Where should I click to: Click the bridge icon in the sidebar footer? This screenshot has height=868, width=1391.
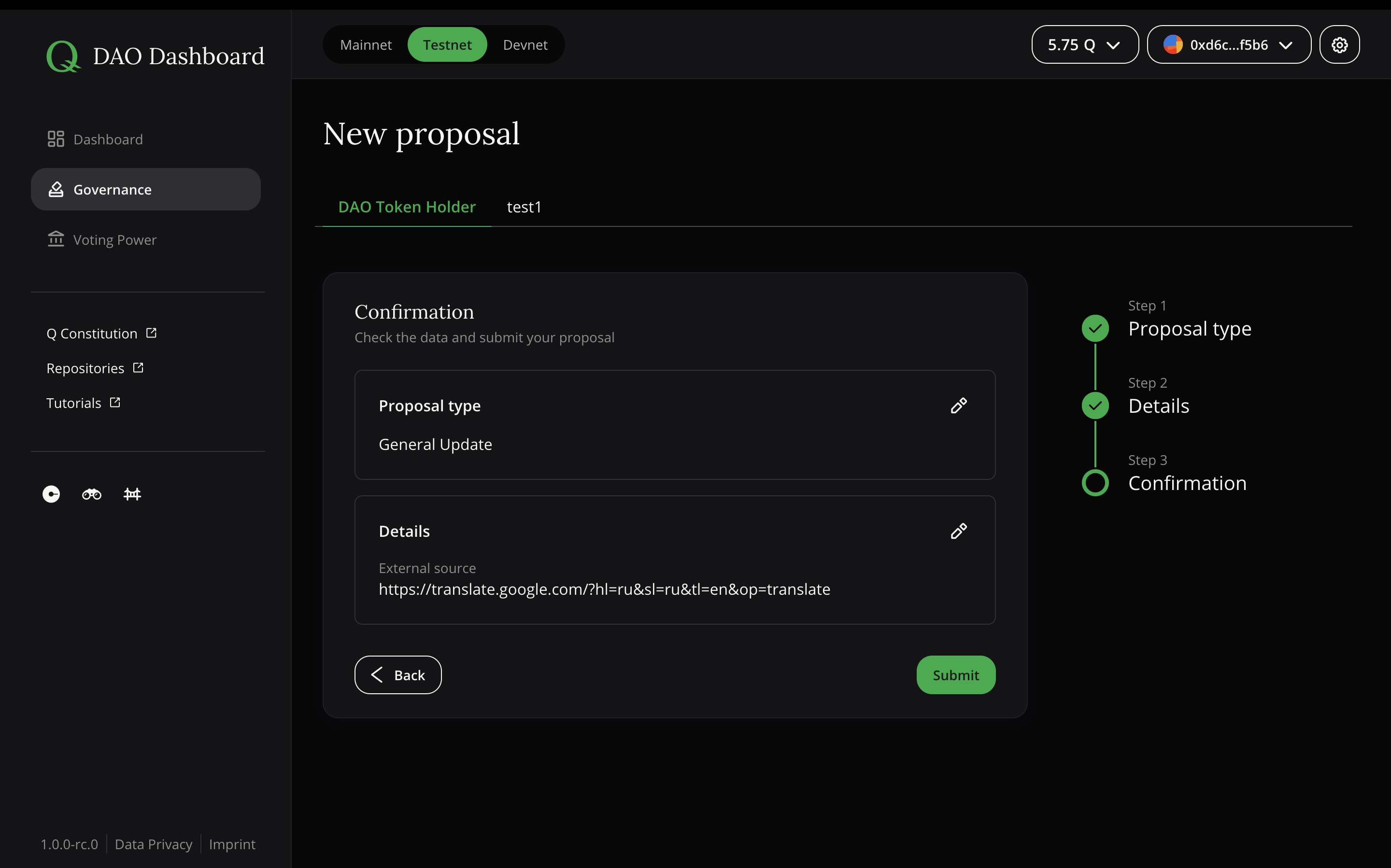coord(132,494)
